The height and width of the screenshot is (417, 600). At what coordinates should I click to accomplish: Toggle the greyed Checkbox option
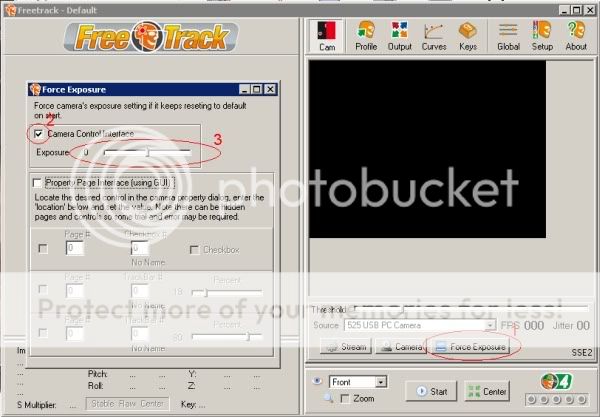point(194,250)
